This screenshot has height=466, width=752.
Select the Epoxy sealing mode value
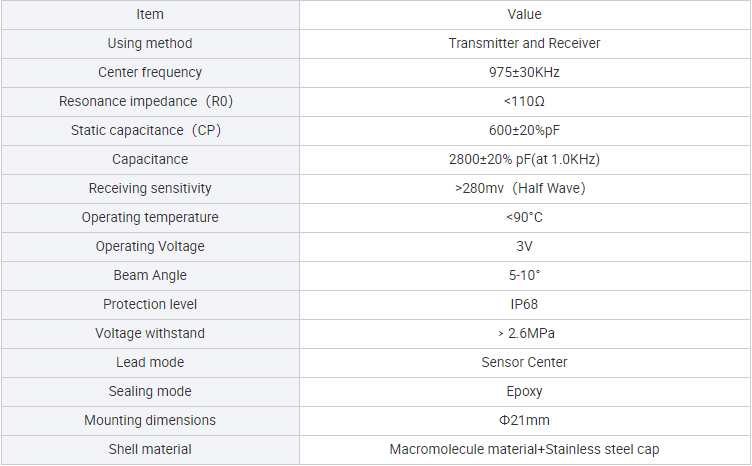[x=524, y=392]
